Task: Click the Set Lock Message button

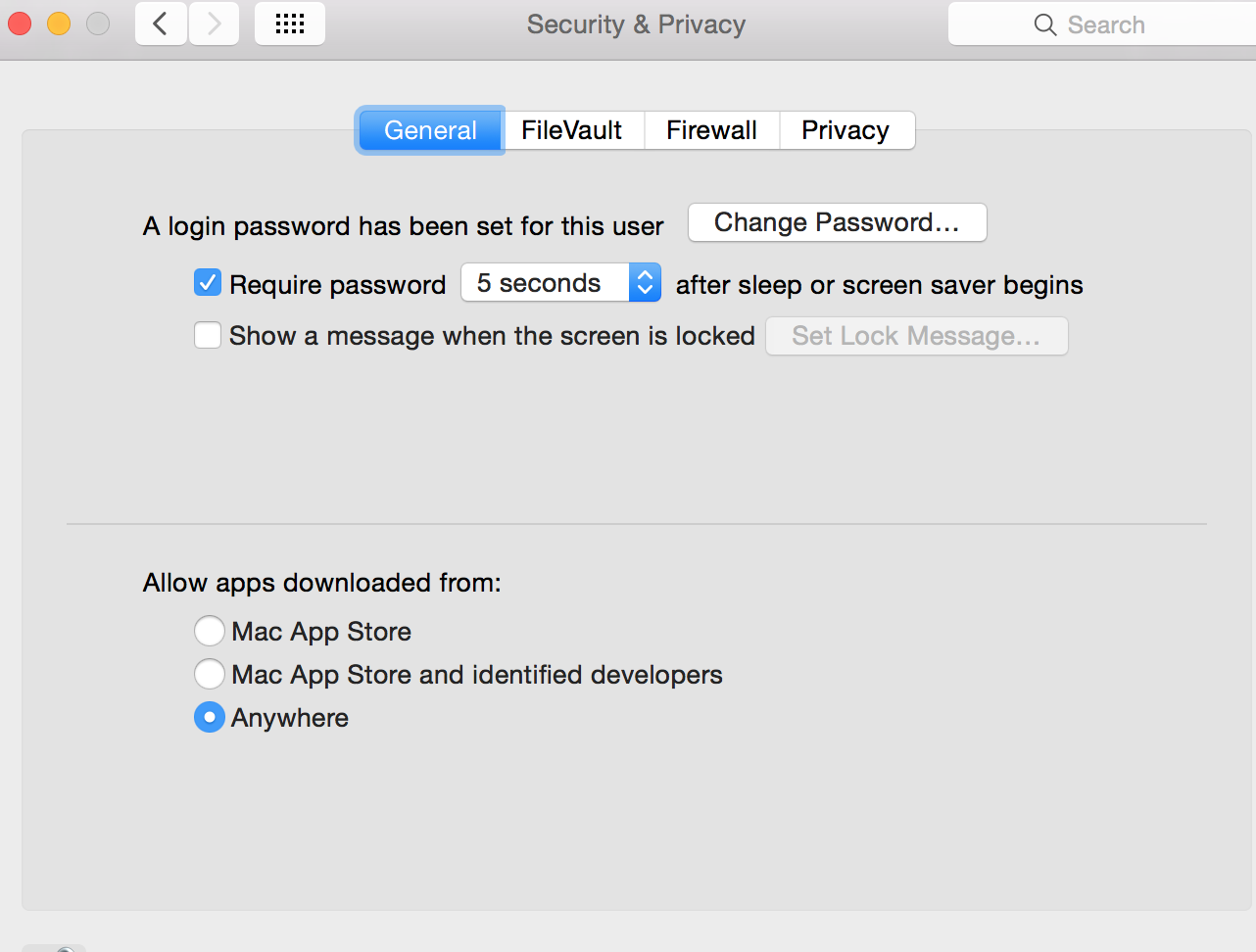Action: pos(916,336)
